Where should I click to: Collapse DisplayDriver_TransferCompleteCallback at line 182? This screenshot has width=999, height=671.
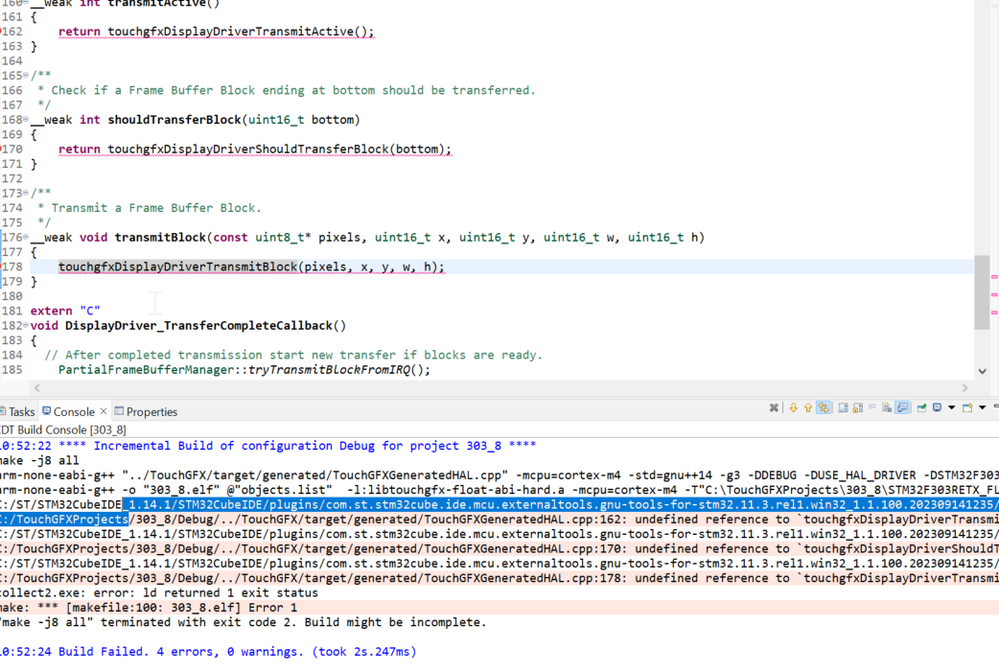point(25,325)
